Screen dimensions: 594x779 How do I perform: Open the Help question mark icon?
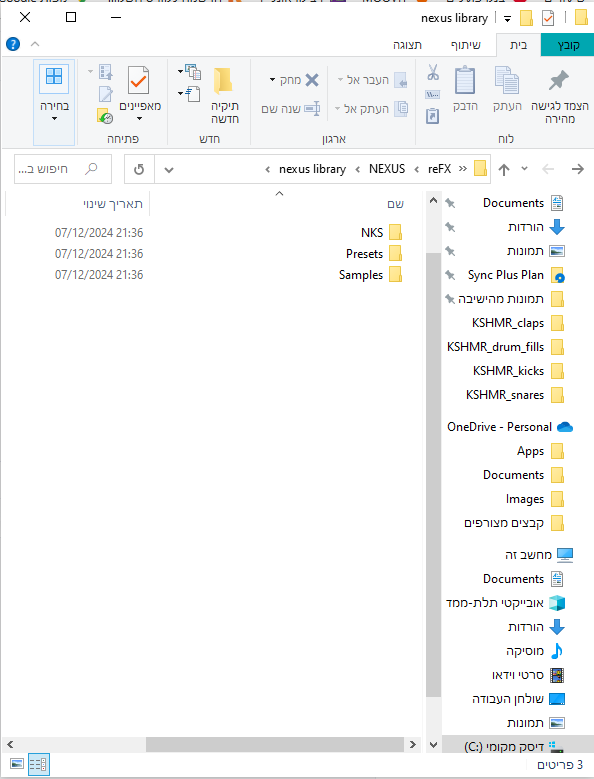[13, 44]
